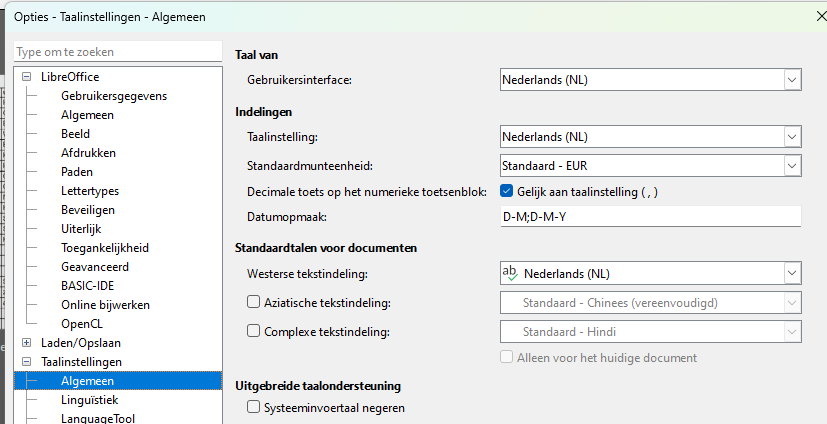Select Gebruikersgegevens in the tree
Image resolution: width=827 pixels, height=424 pixels.
[113, 96]
